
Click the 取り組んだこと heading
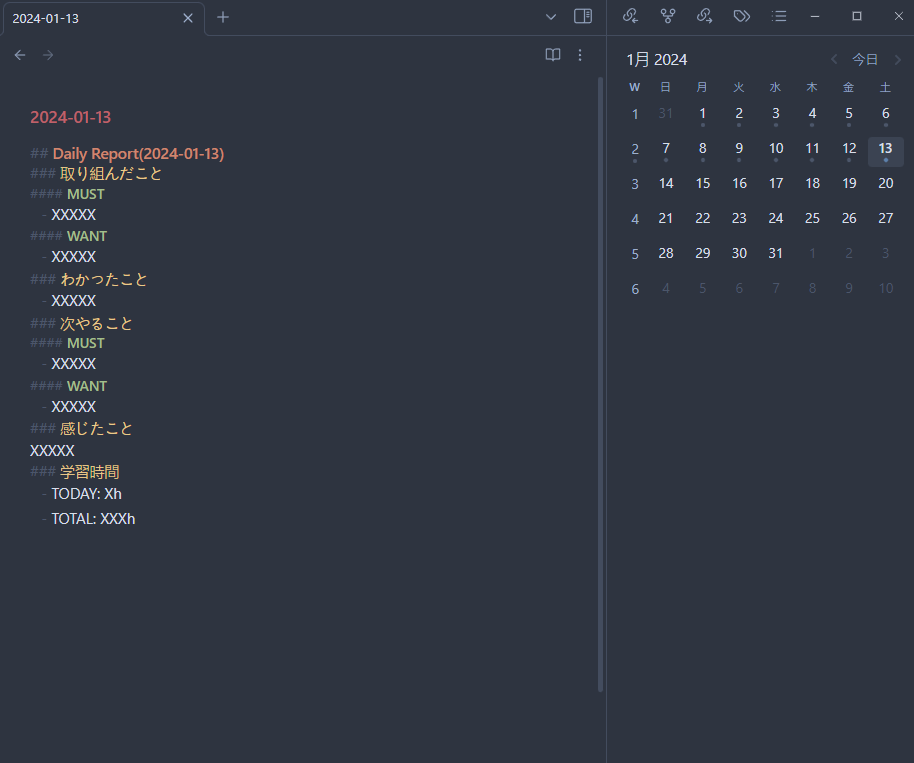111,174
